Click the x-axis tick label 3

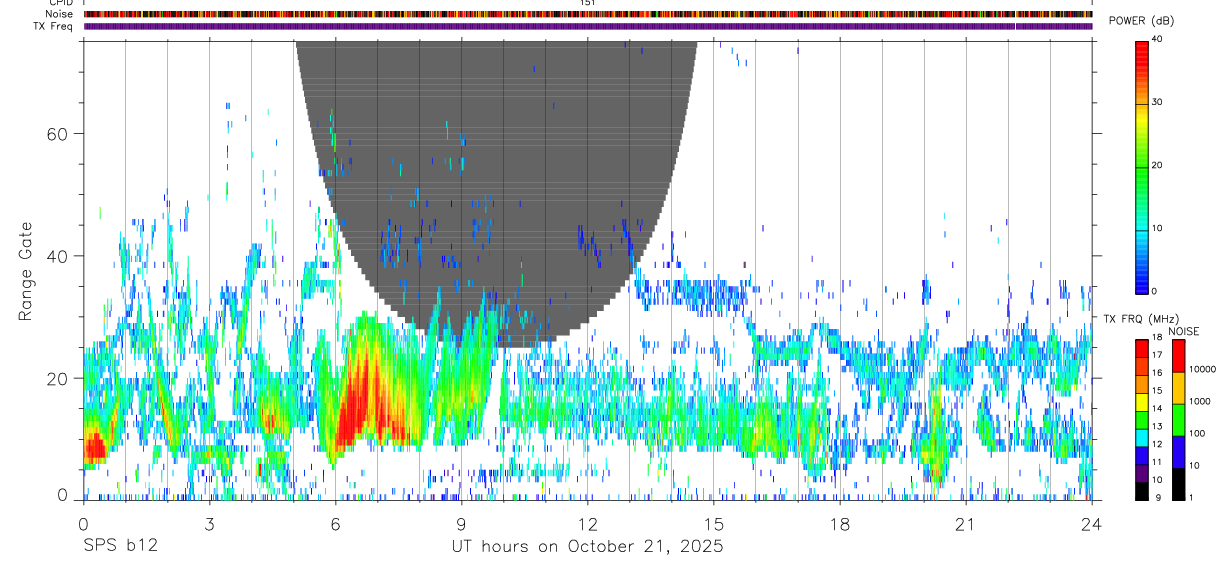(209, 524)
